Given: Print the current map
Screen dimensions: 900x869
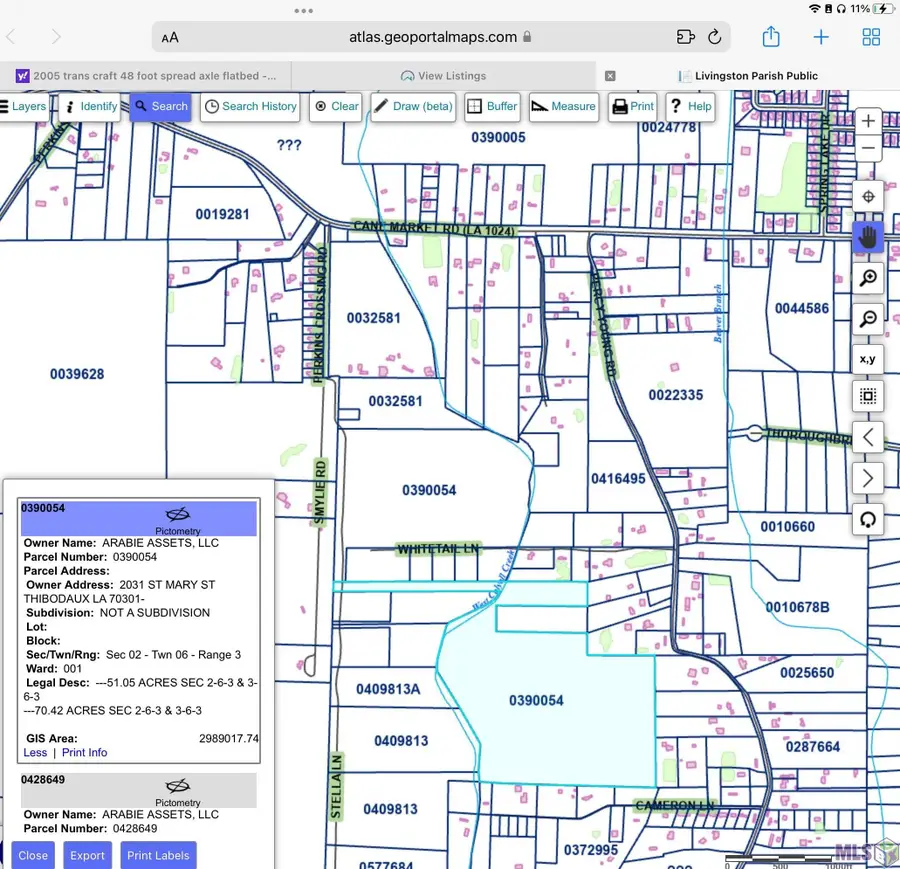Looking at the screenshot, I should pyautogui.click(x=633, y=106).
